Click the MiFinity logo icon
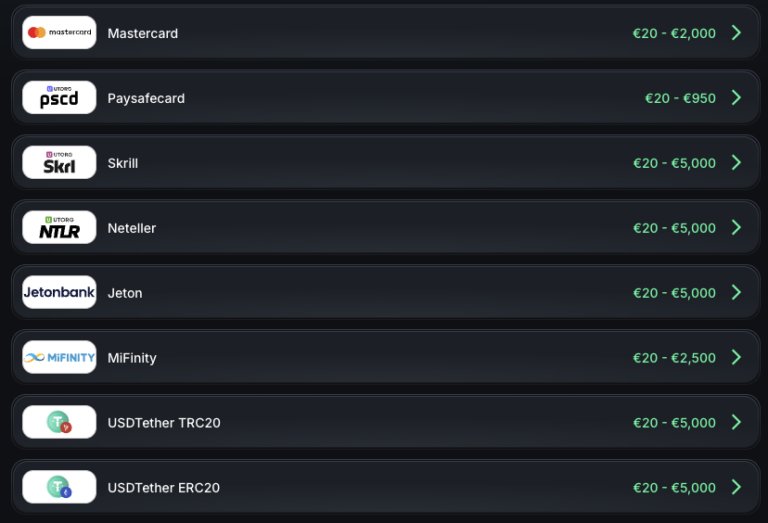 pyautogui.click(x=59, y=357)
